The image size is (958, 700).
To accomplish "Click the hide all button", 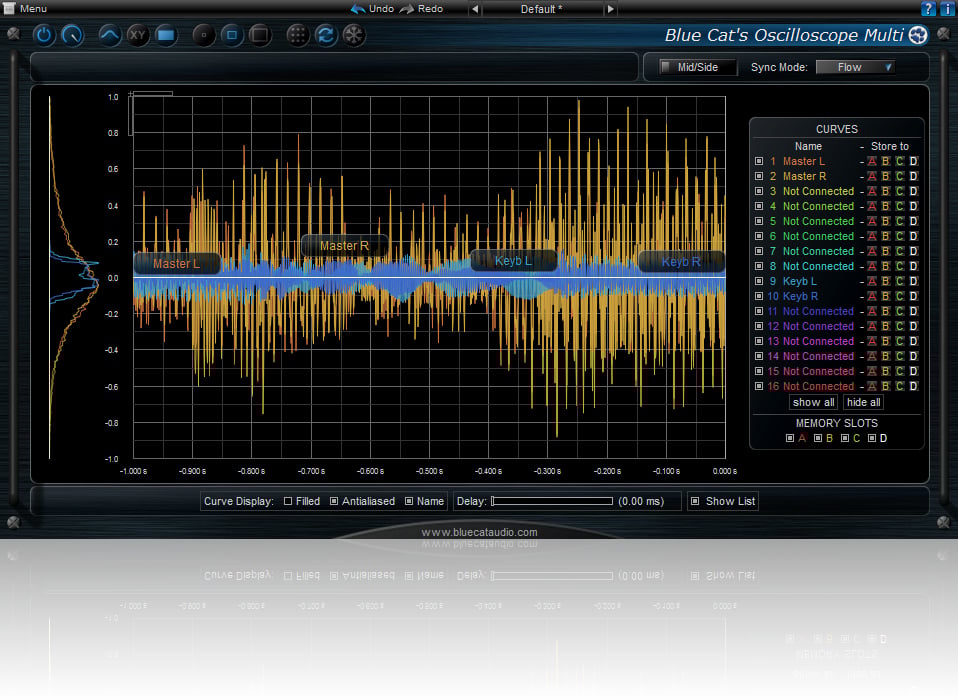I will click(863, 403).
